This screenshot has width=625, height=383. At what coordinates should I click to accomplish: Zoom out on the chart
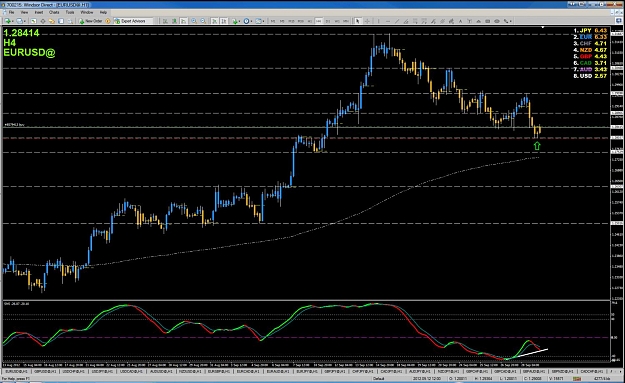(203, 21)
